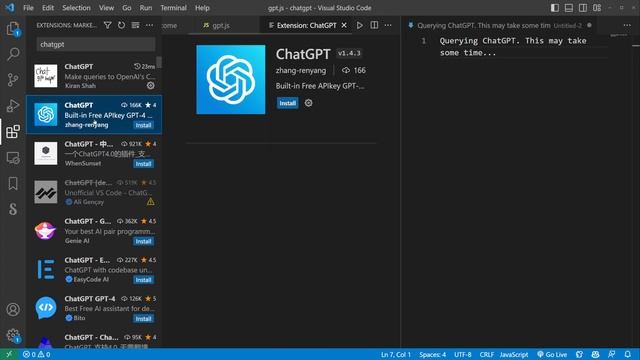
Task: Close the Extension: ChatGPT tab
Action: pyautogui.click(x=344, y=25)
